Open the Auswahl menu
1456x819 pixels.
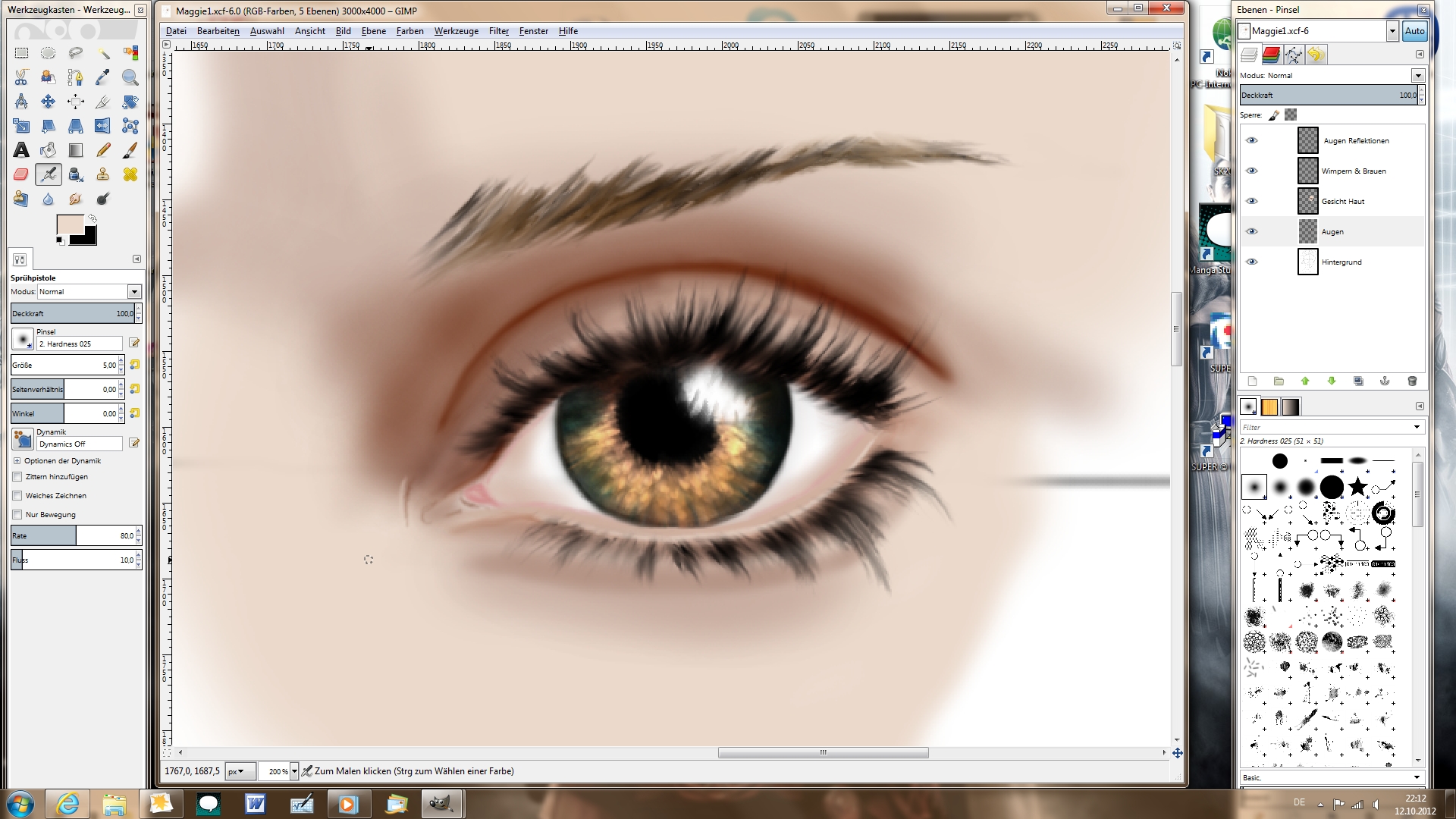click(267, 31)
